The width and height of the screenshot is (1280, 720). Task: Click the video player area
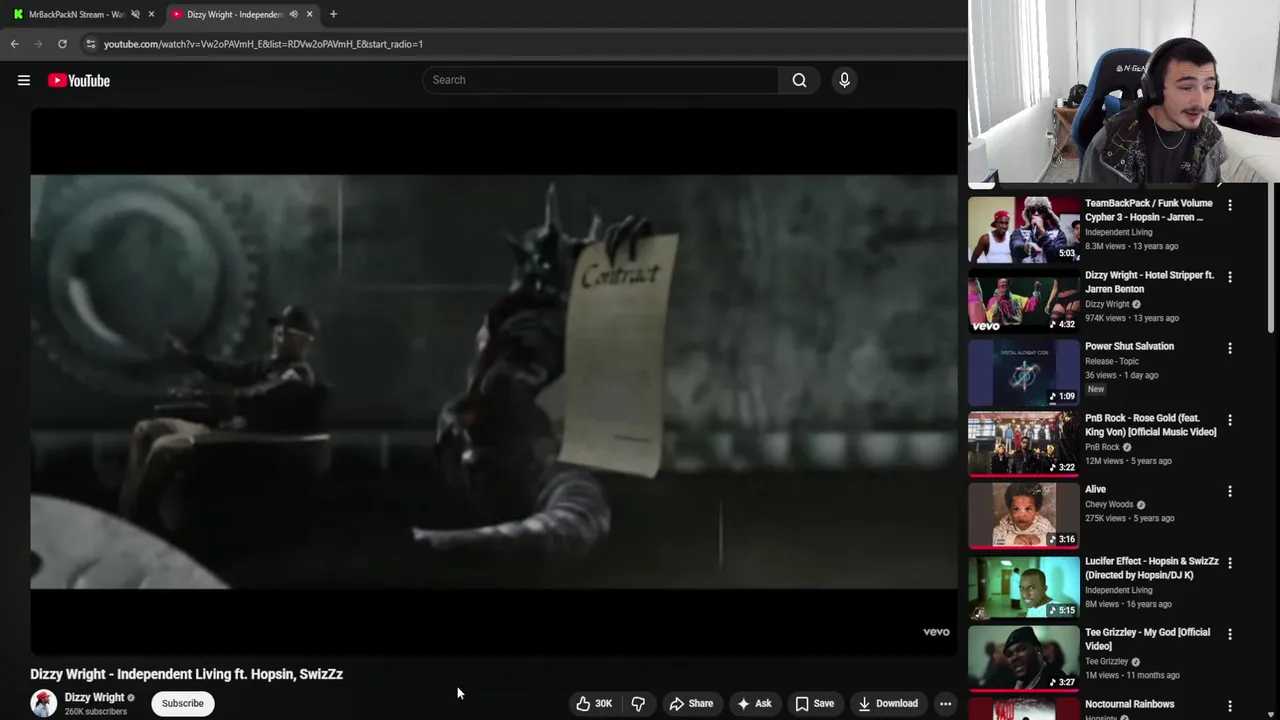[x=494, y=381]
